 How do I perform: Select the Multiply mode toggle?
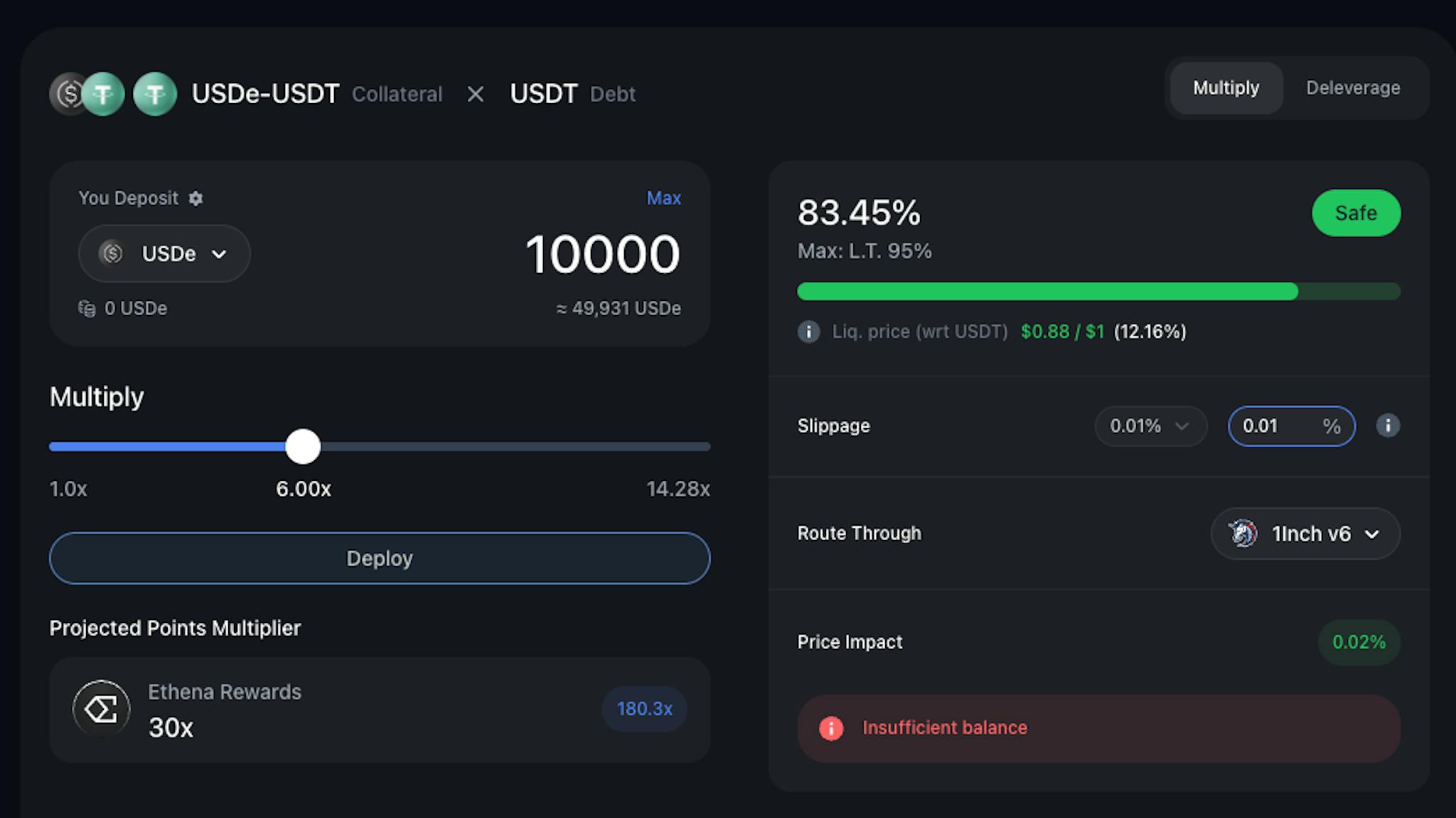point(1225,87)
